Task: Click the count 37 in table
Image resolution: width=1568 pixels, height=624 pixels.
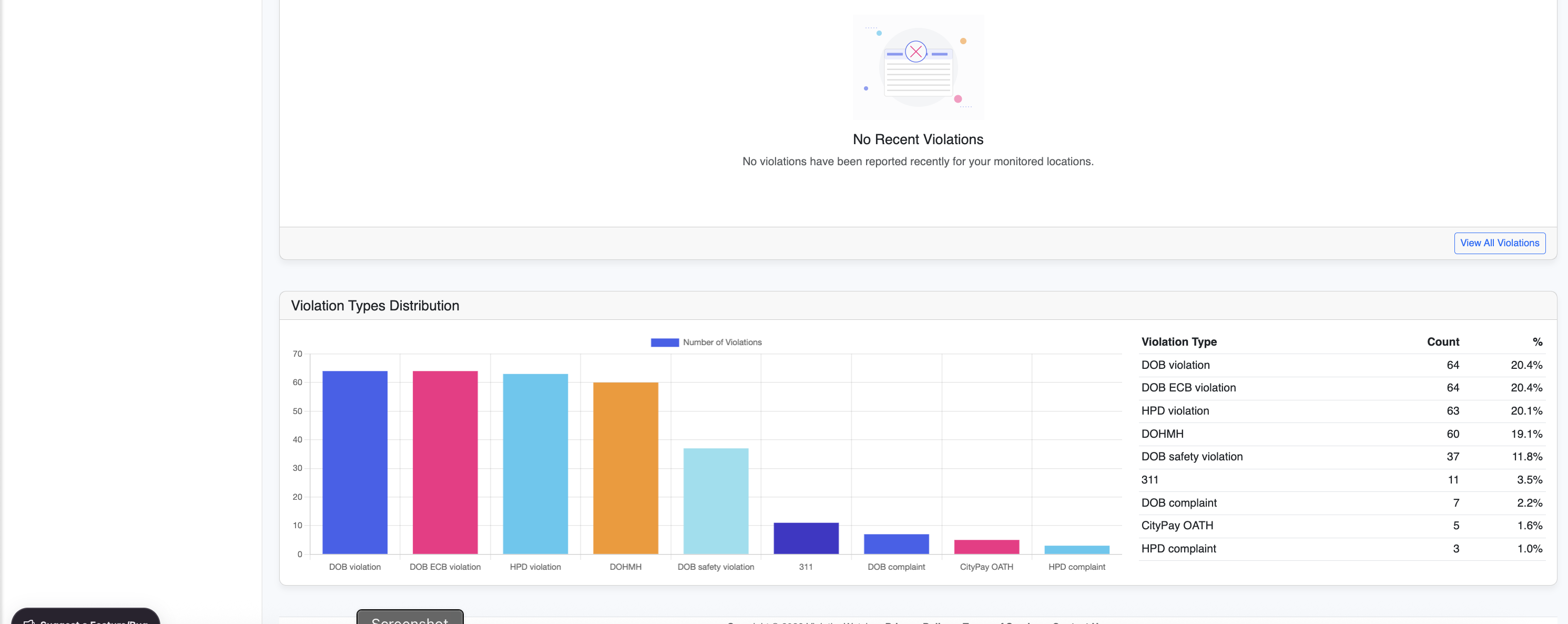Action: point(1452,457)
